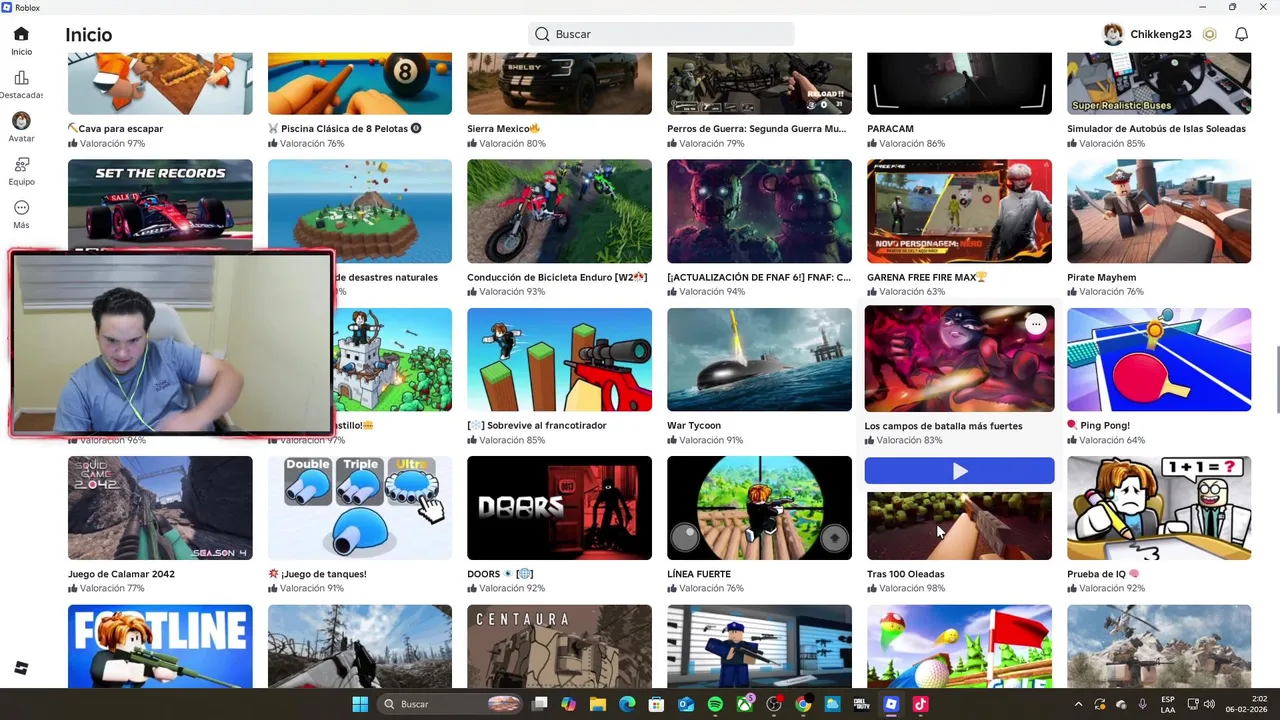The height and width of the screenshot is (720, 1280).
Task: Click the golf ball flag game thumbnail
Action: coord(959,646)
